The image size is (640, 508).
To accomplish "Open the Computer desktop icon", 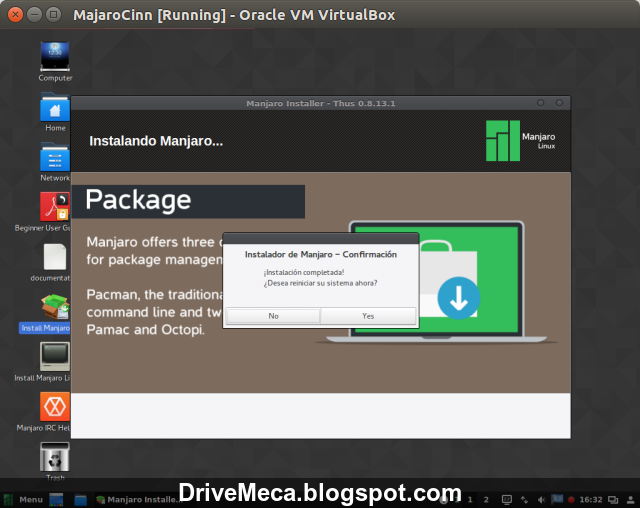I will pos(55,62).
